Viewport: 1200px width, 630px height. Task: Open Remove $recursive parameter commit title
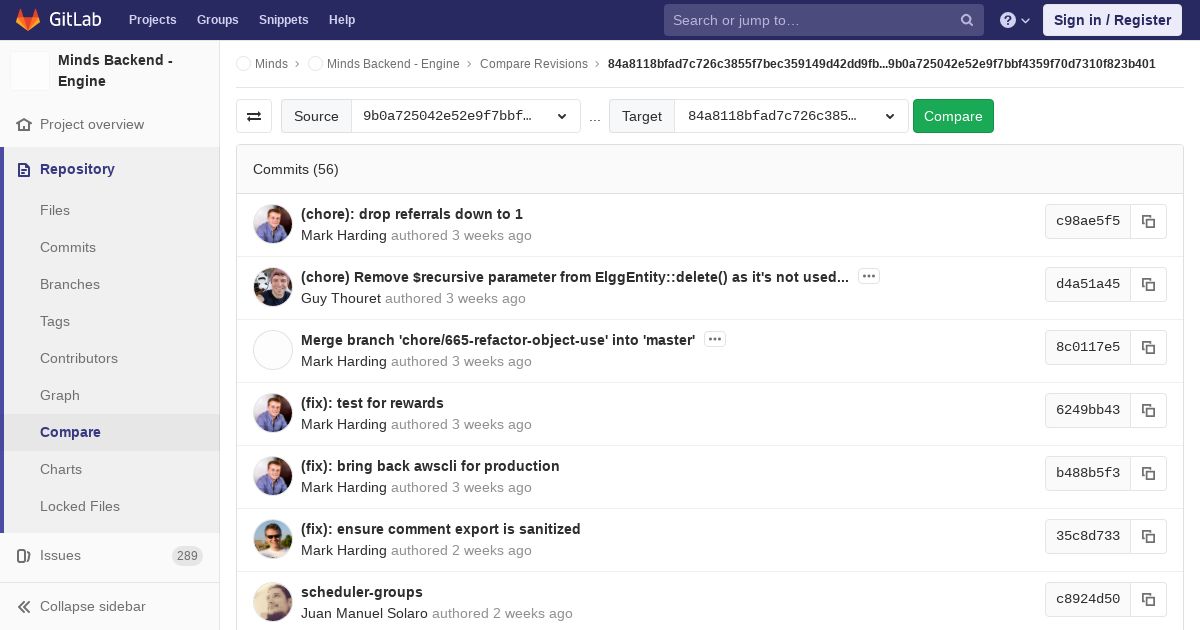coord(575,277)
